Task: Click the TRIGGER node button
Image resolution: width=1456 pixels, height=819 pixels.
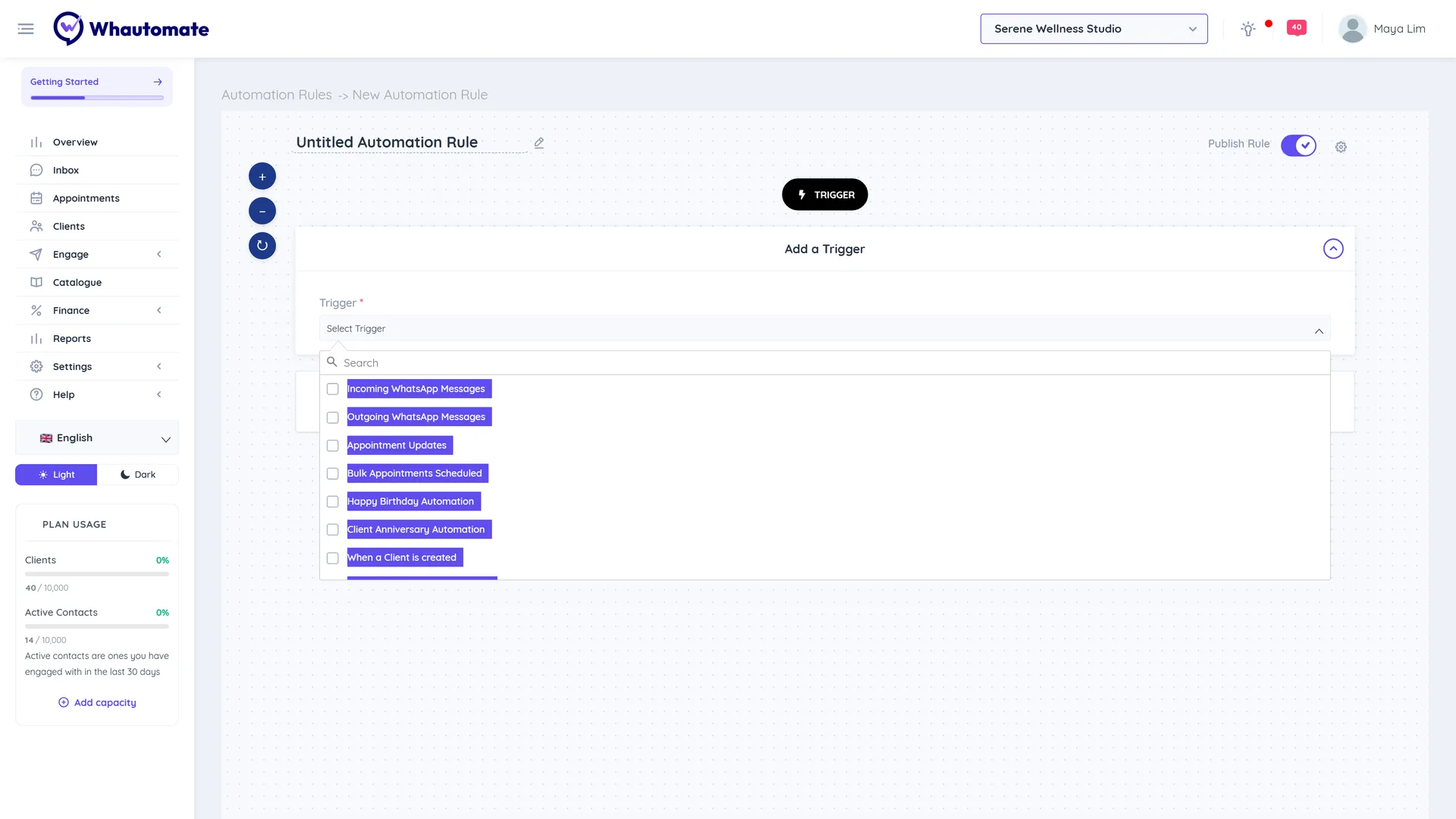Action: click(x=825, y=195)
